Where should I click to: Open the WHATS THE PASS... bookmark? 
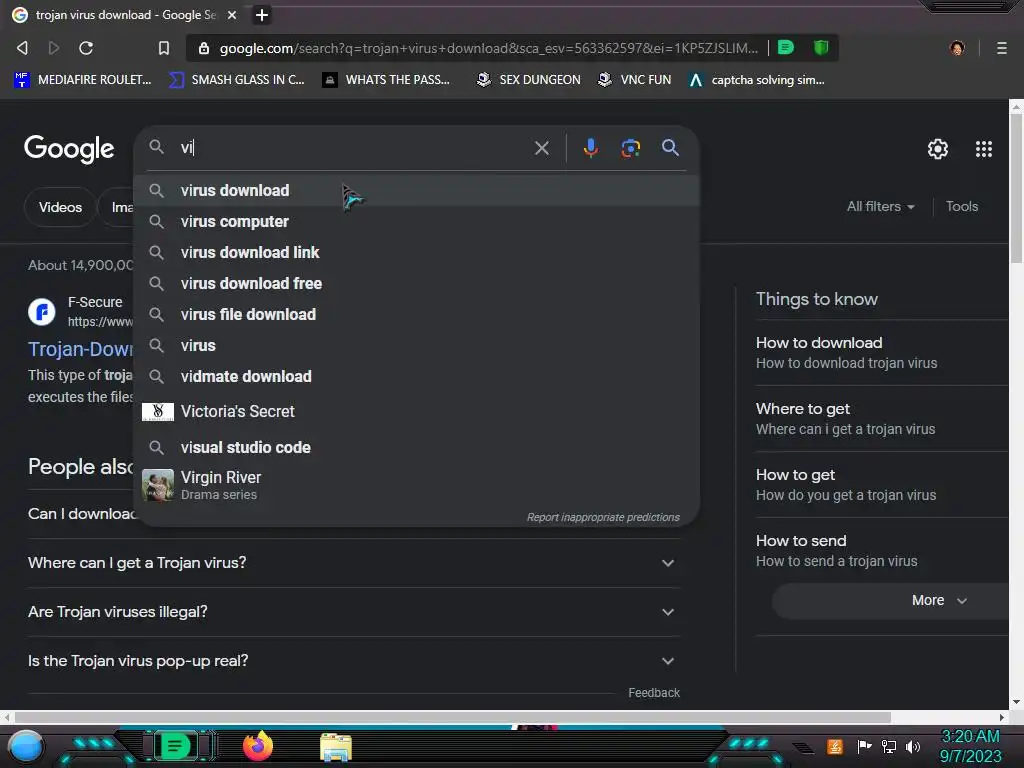[387, 80]
